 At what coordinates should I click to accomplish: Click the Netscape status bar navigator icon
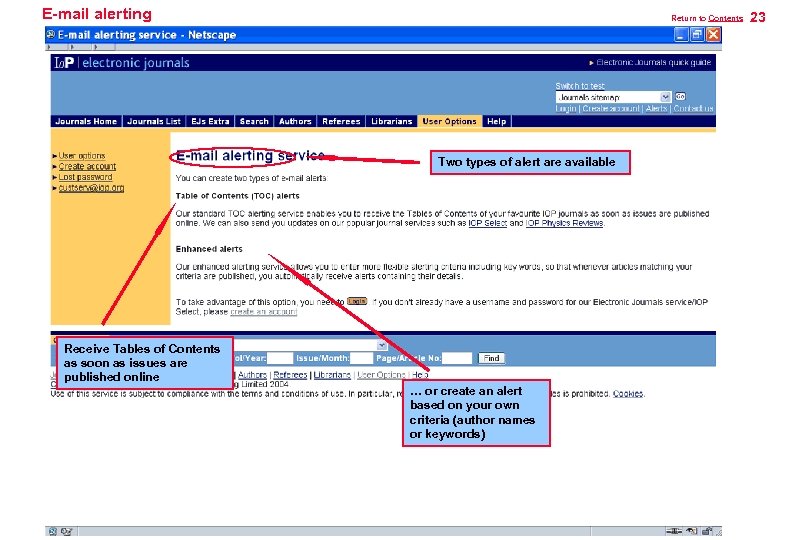click(52, 531)
